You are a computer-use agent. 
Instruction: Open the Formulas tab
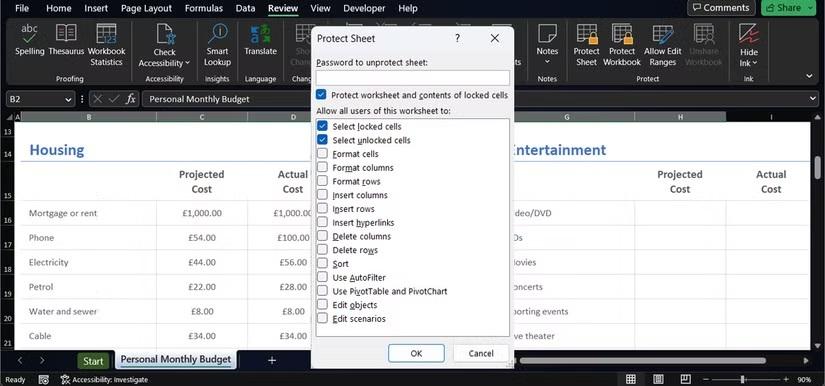click(x=204, y=8)
